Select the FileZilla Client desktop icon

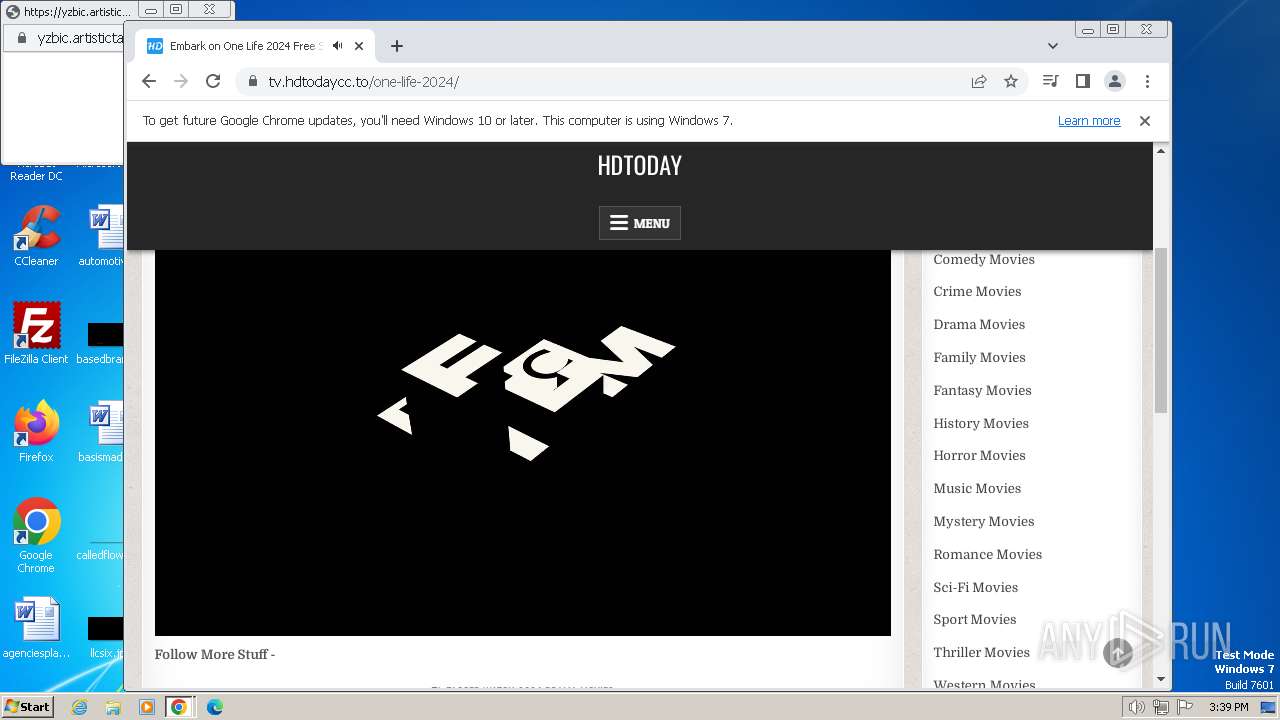pyautogui.click(x=36, y=334)
